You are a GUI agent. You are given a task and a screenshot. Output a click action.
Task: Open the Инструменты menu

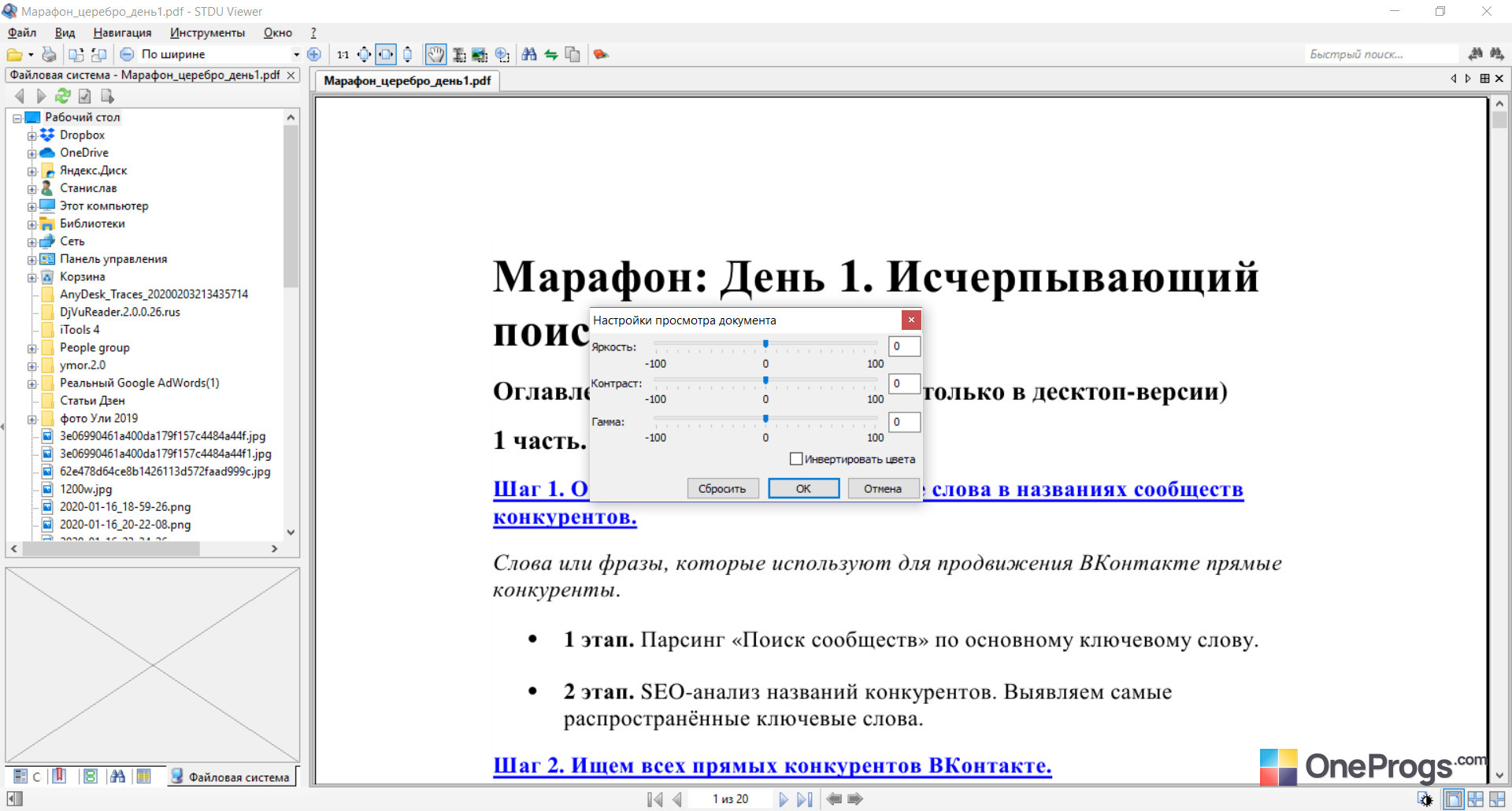(x=207, y=32)
